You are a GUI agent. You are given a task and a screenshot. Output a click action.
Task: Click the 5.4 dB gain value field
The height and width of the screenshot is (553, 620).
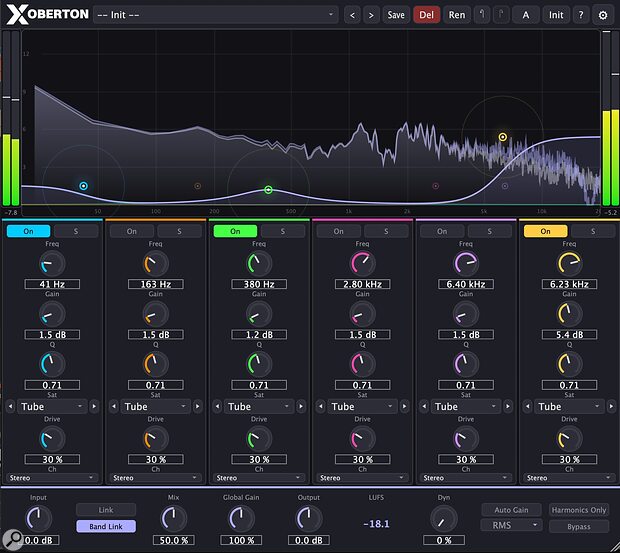(x=569, y=334)
